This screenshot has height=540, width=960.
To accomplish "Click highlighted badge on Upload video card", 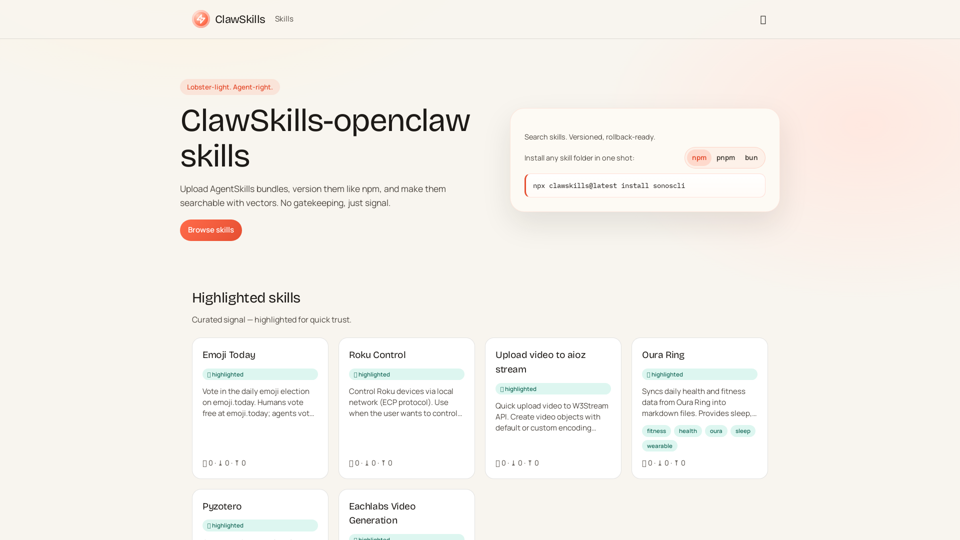I will tap(553, 389).
